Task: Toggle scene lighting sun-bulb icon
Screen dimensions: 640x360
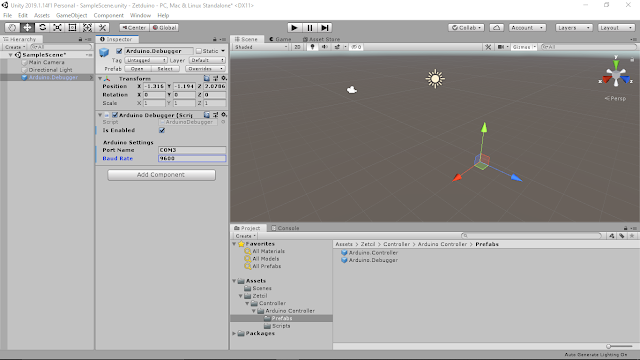Action: point(312,47)
